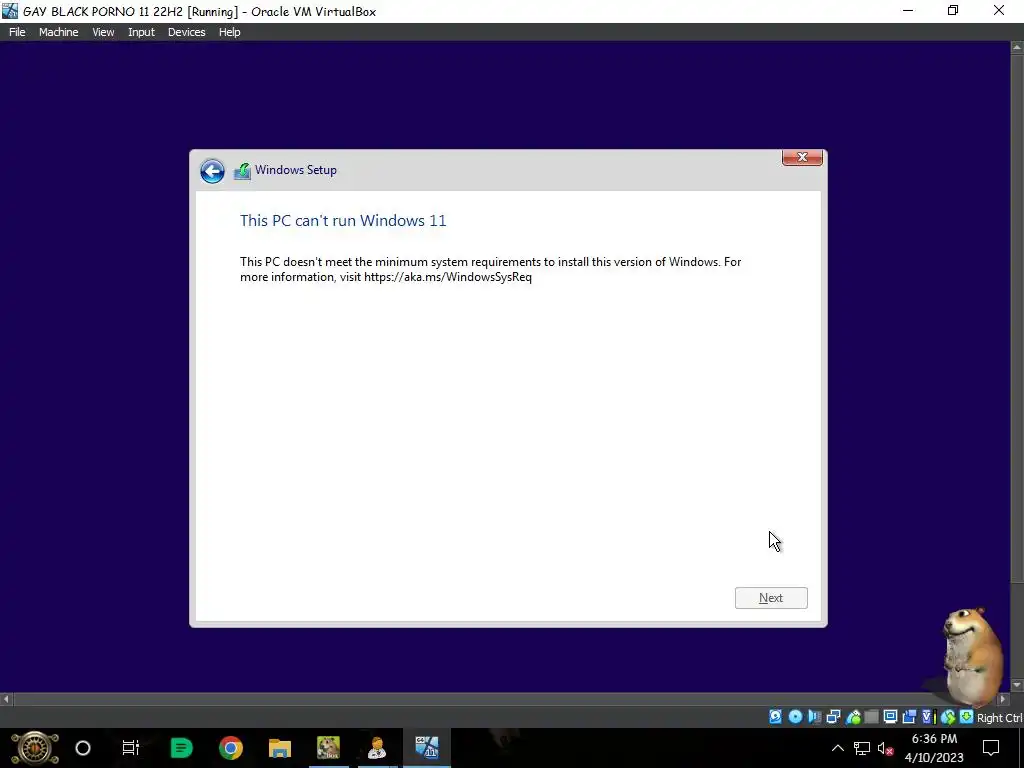Screen dimensions: 1024x768
Task: Open Task View on the taskbar
Action: tap(131, 748)
